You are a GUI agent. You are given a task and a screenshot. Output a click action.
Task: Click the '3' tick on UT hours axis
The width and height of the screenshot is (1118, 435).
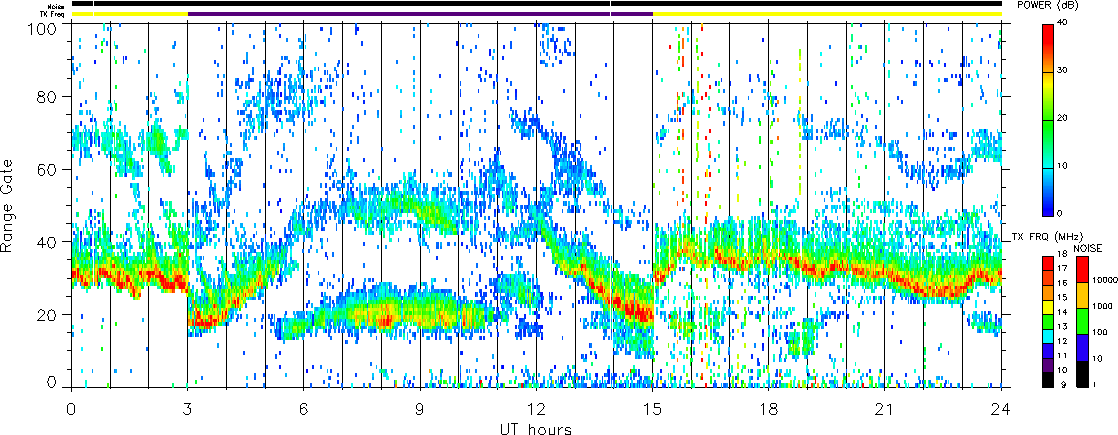(x=188, y=409)
